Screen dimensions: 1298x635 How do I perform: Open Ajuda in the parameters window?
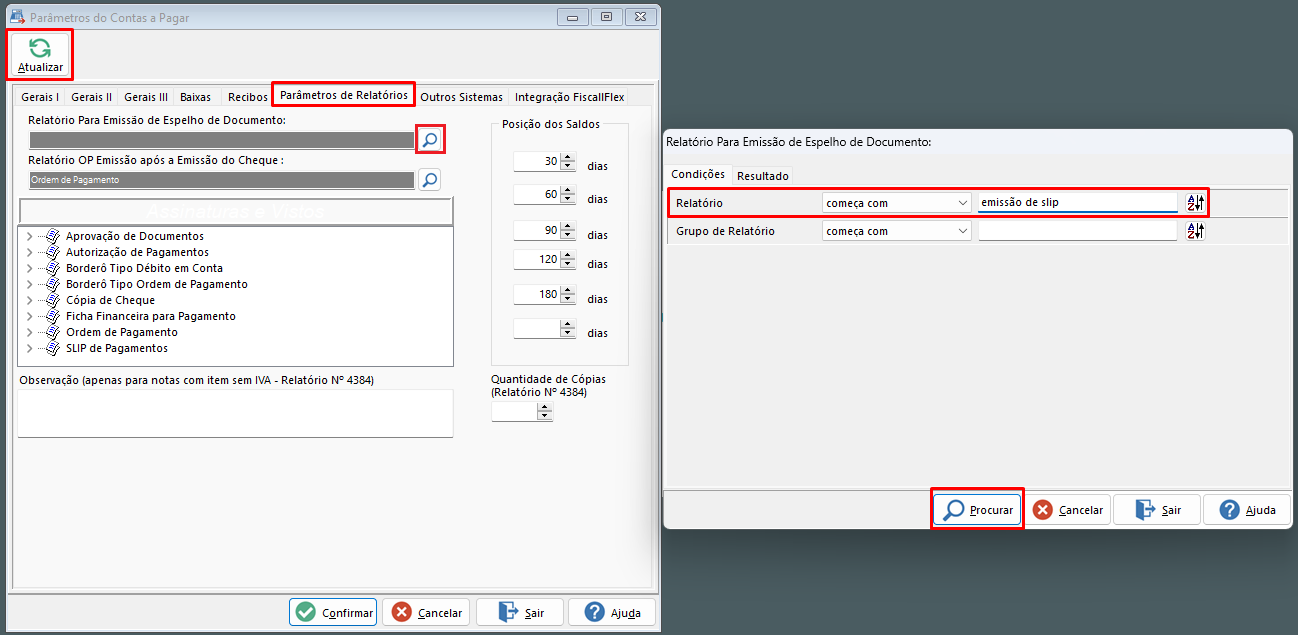click(x=612, y=612)
